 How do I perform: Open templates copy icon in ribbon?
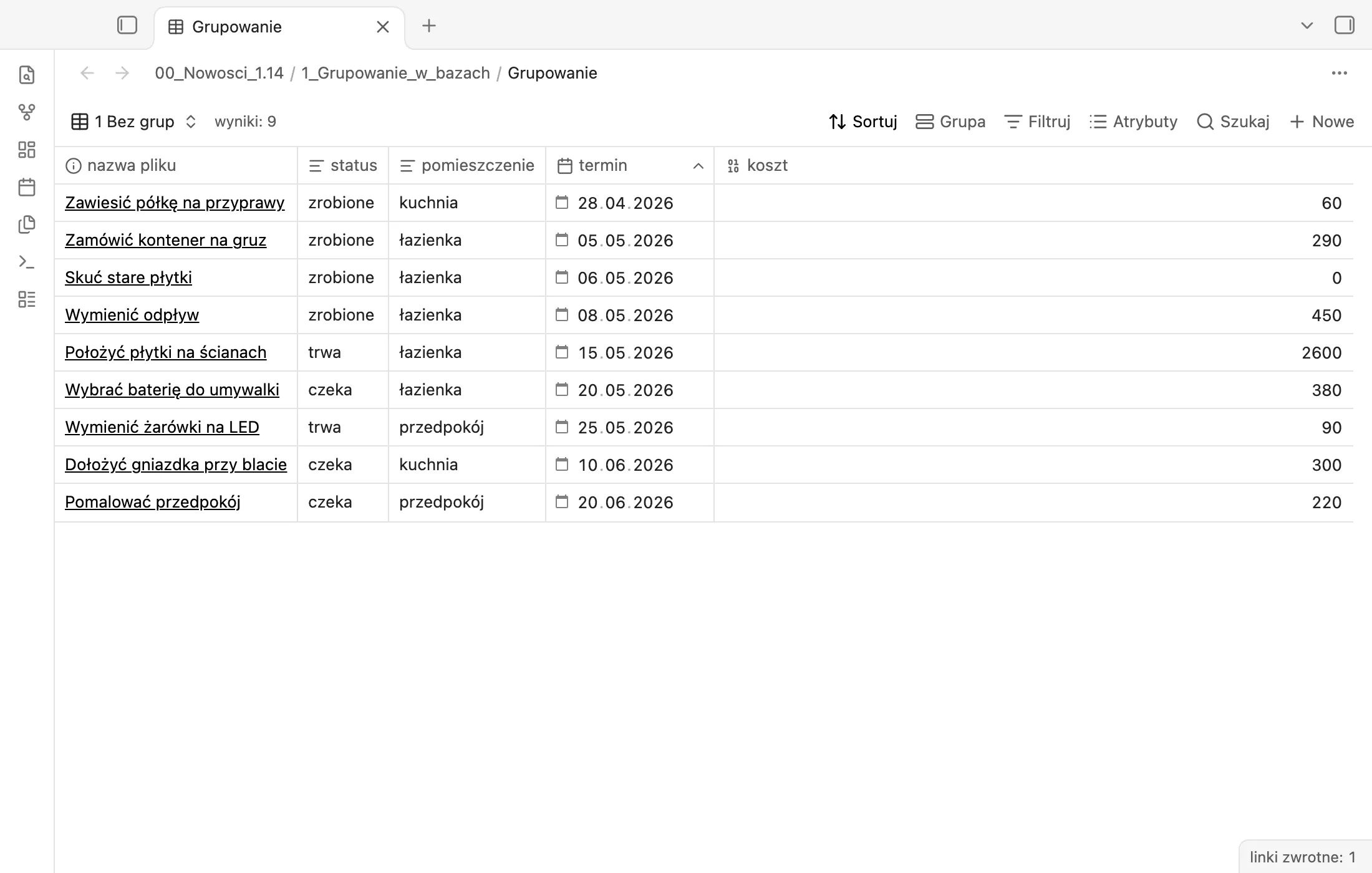(27, 224)
